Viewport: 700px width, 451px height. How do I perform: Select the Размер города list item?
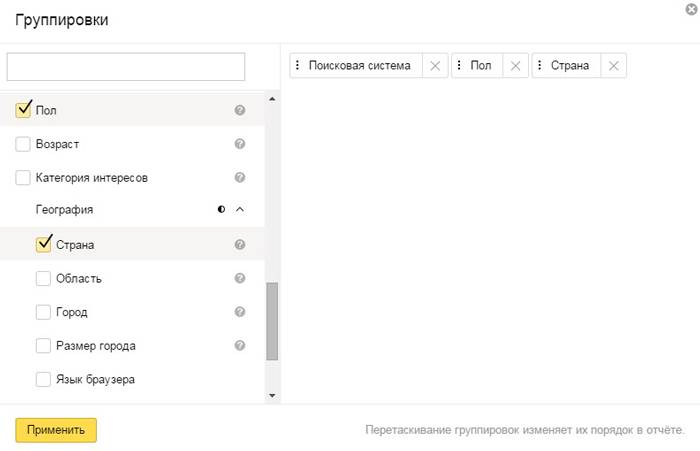[95, 346]
